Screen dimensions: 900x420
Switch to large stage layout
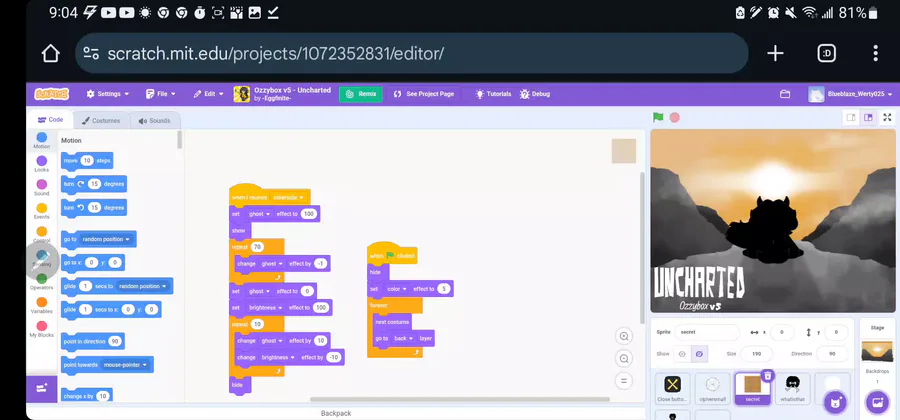[868, 118]
